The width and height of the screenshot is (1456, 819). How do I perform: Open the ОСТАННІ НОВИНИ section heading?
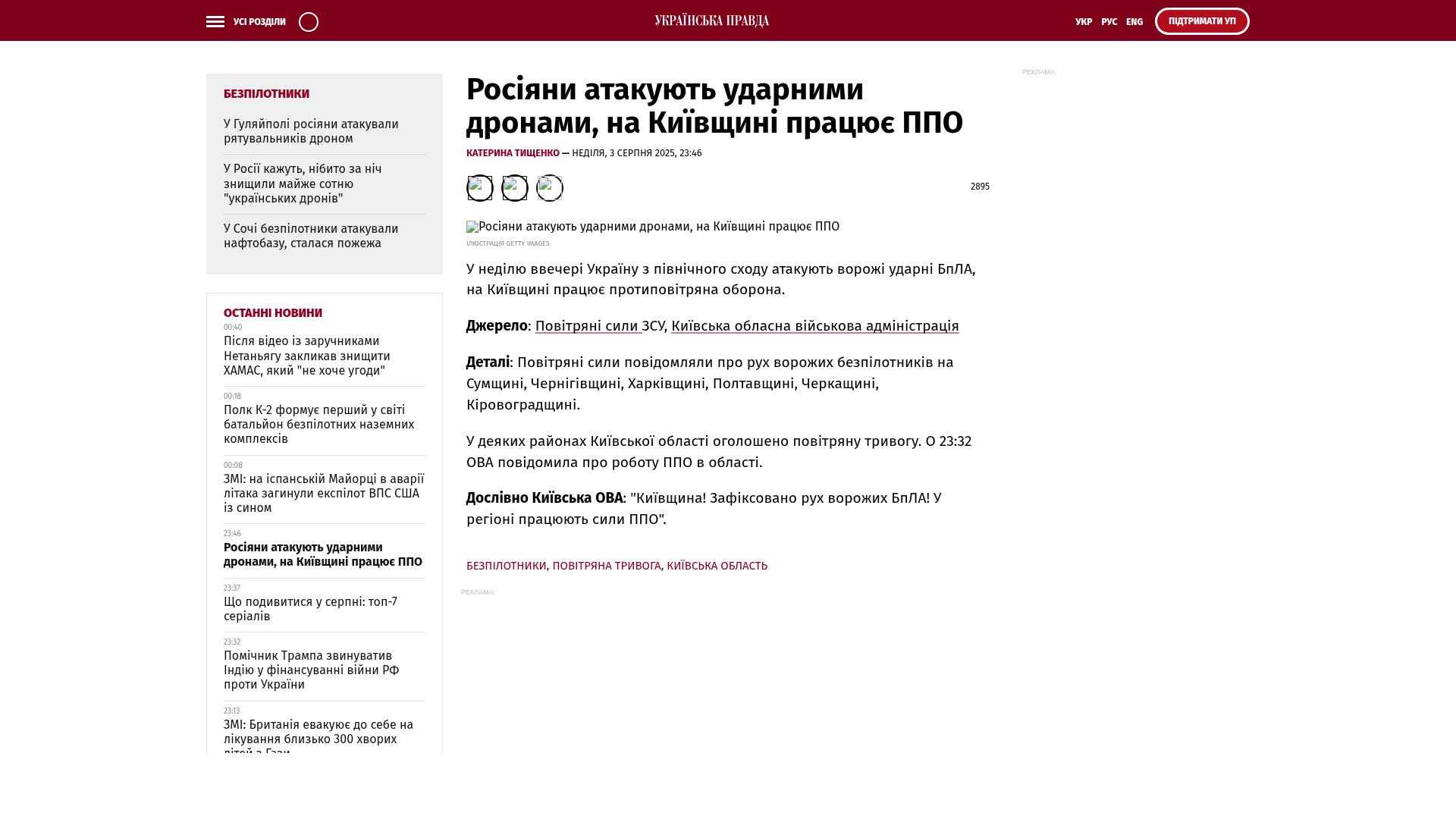pyautogui.click(x=273, y=313)
